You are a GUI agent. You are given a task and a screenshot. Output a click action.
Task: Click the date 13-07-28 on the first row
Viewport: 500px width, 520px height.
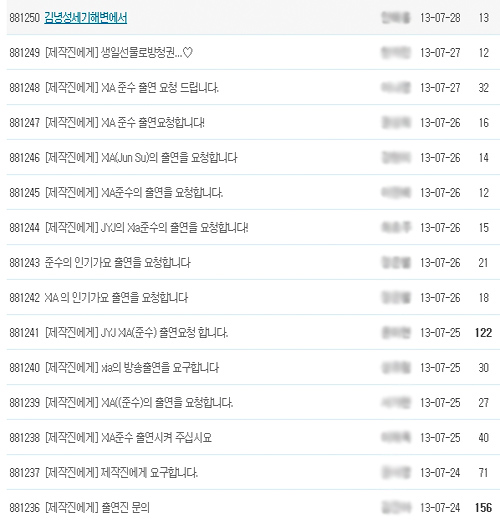point(440,18)
